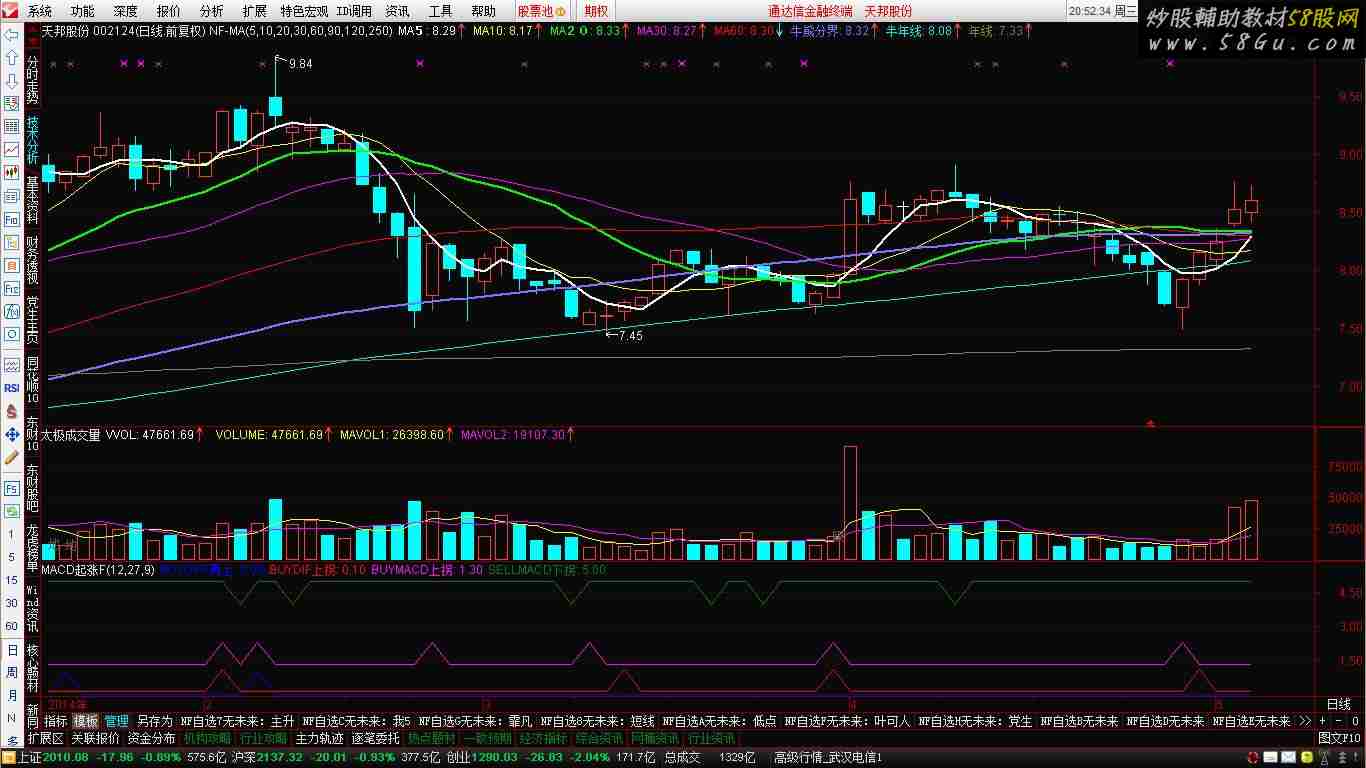Open the 工具 menu
Image resolution: width=1366 pixels, height=768 pixels.
point(440,11)
